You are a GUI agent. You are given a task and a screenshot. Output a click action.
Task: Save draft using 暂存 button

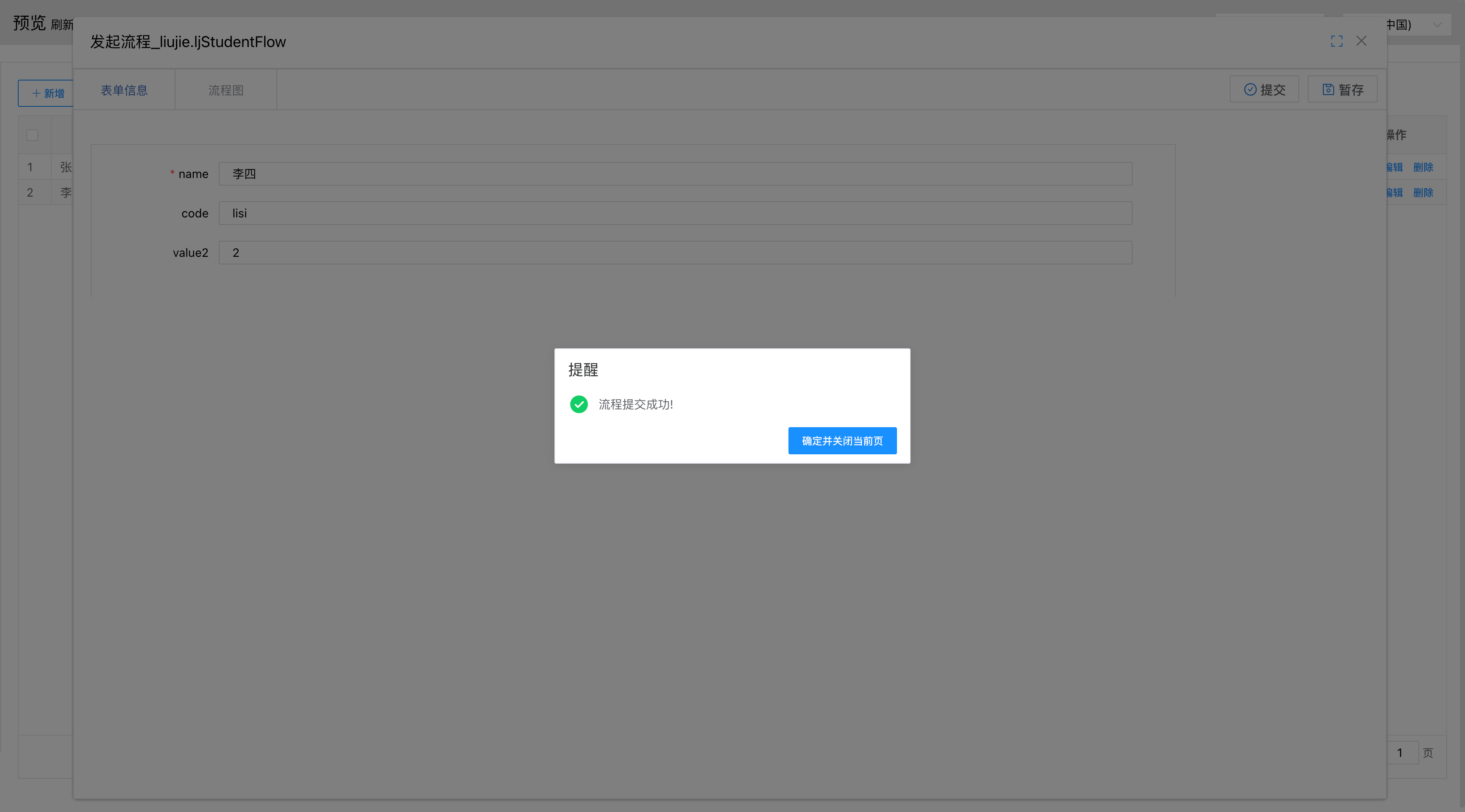(x=1342, y=89)
